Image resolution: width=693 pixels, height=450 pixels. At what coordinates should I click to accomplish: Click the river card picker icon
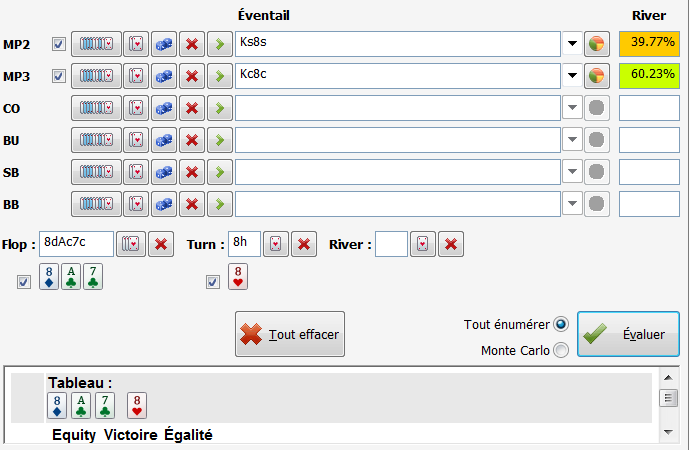[x=423, y=243]
